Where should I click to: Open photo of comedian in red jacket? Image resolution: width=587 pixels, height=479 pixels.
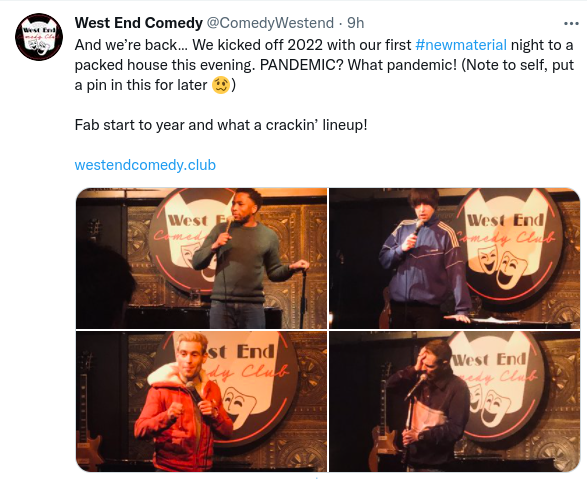point(201,401)
